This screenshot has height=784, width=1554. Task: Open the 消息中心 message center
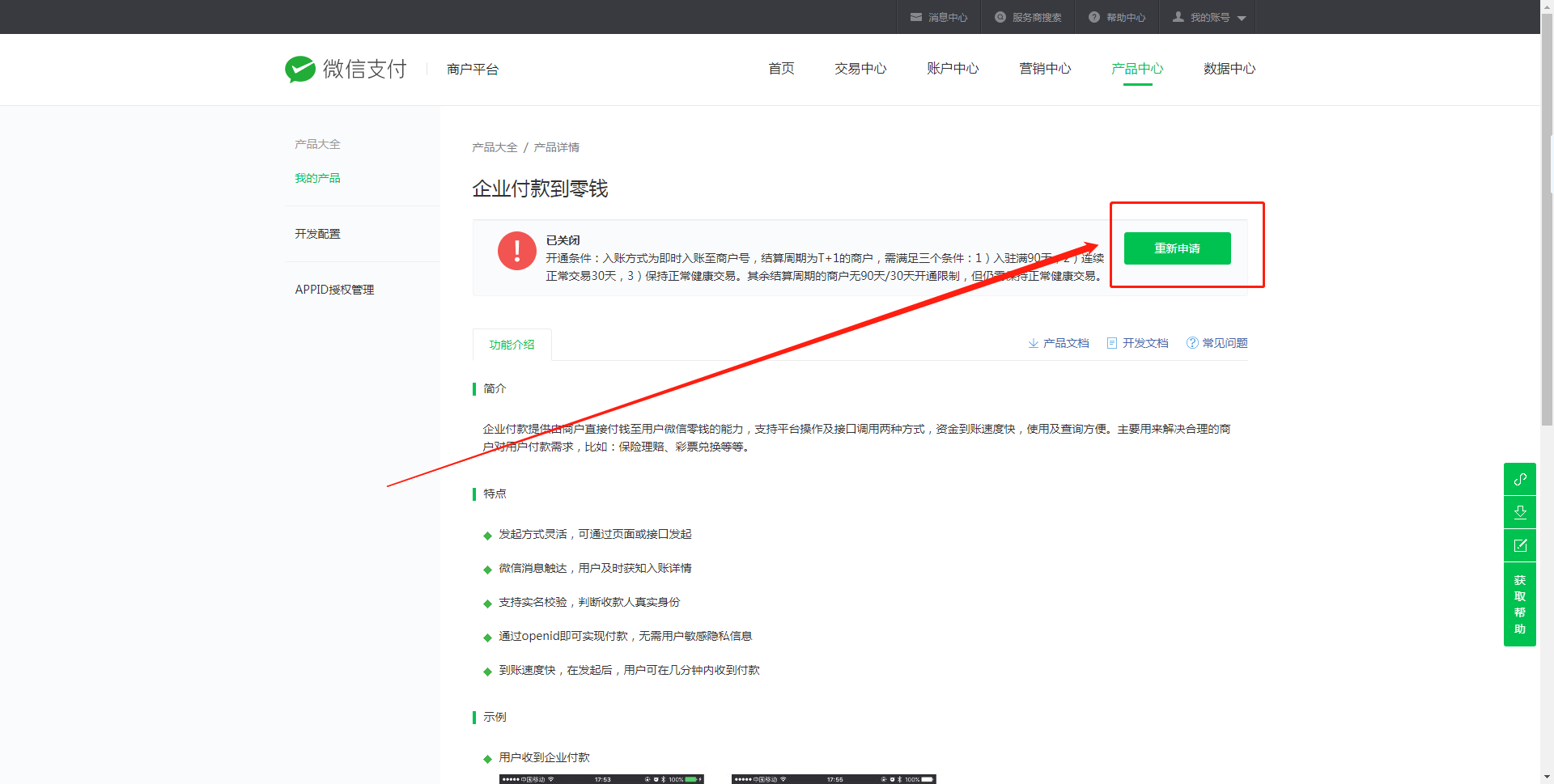coord(939,17)
